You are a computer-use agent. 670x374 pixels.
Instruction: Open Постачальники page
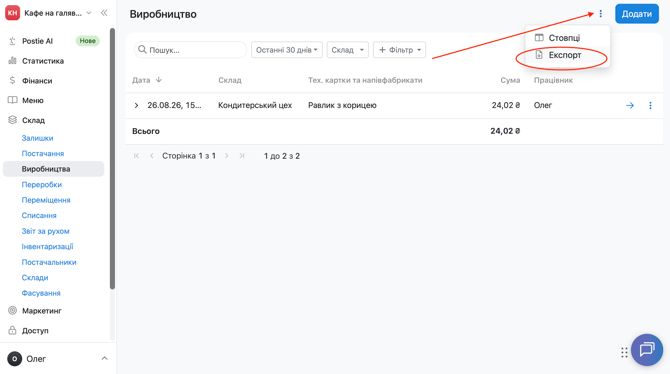coord(49,262)
